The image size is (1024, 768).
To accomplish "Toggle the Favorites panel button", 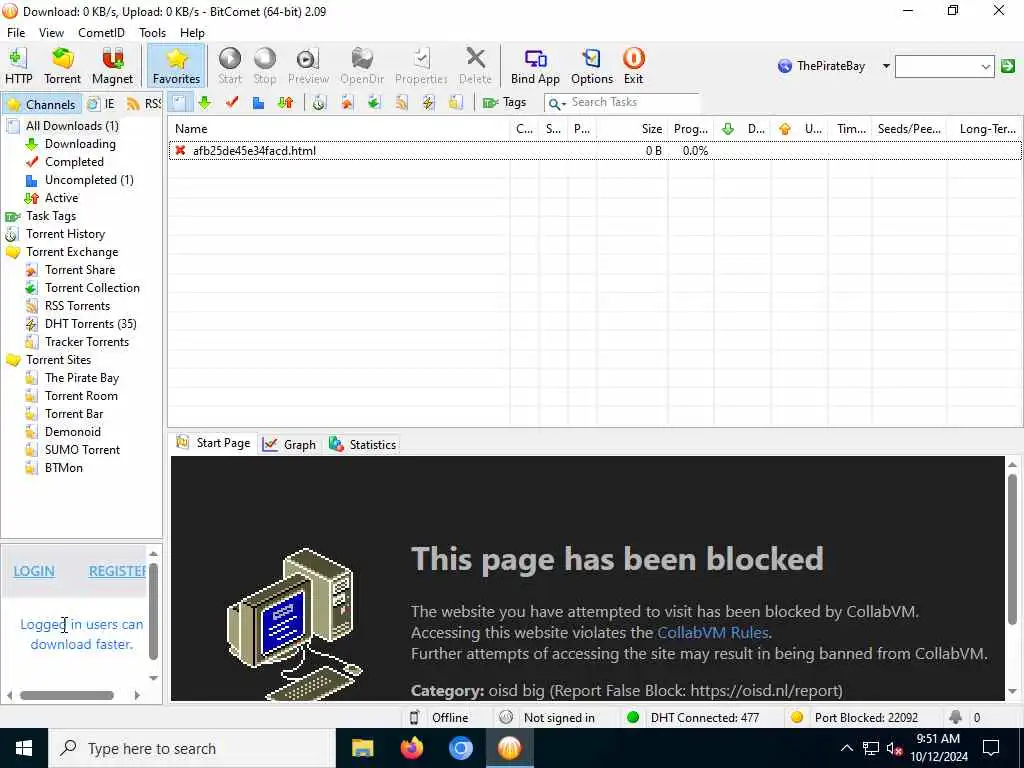I will tap(176, 66).
